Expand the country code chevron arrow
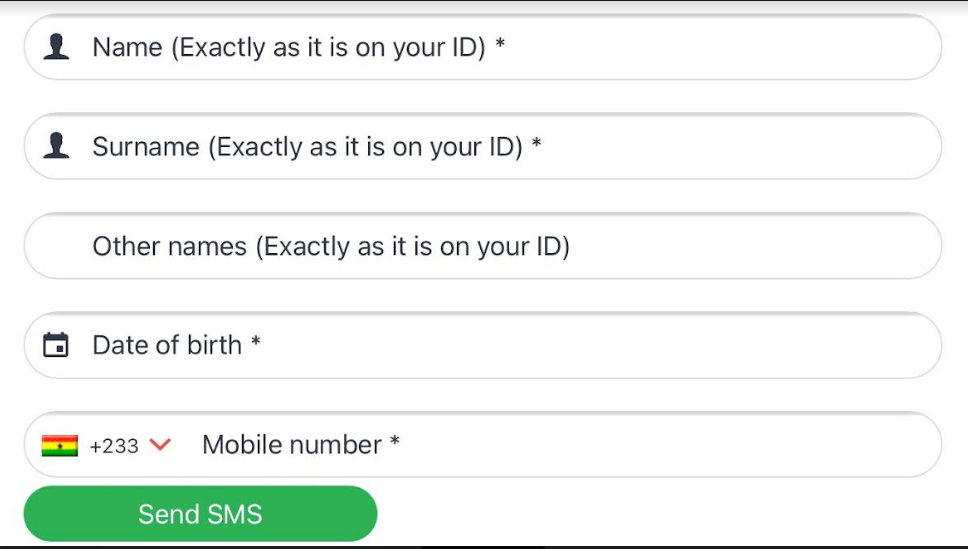This screenshot has width=968, height=549. (160, 445)
